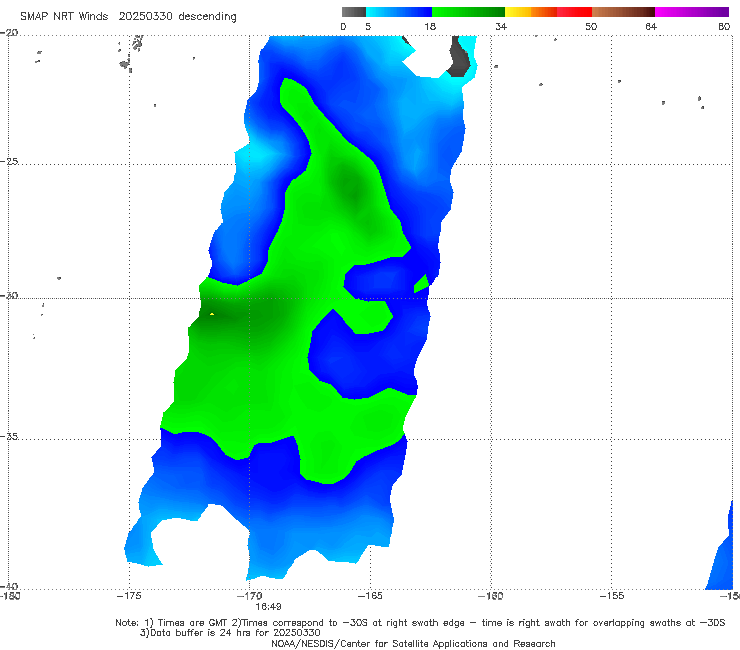The image size is (740, 650).
Task: Click the -165 longitude axis label
Action: point(370,596)
